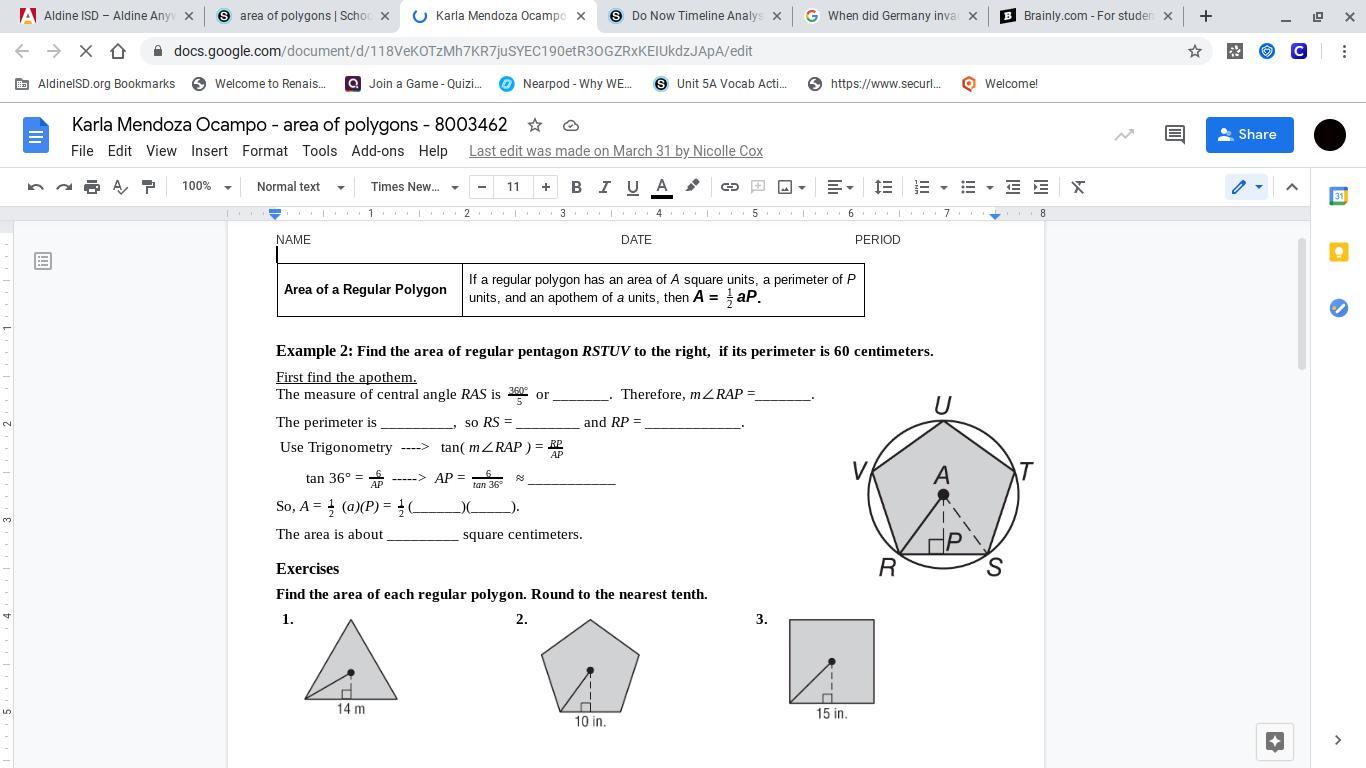This screenshot has height=768, width=1366.
Task: Open Google Tasks side panel
Action: (x=1338, y=308)
